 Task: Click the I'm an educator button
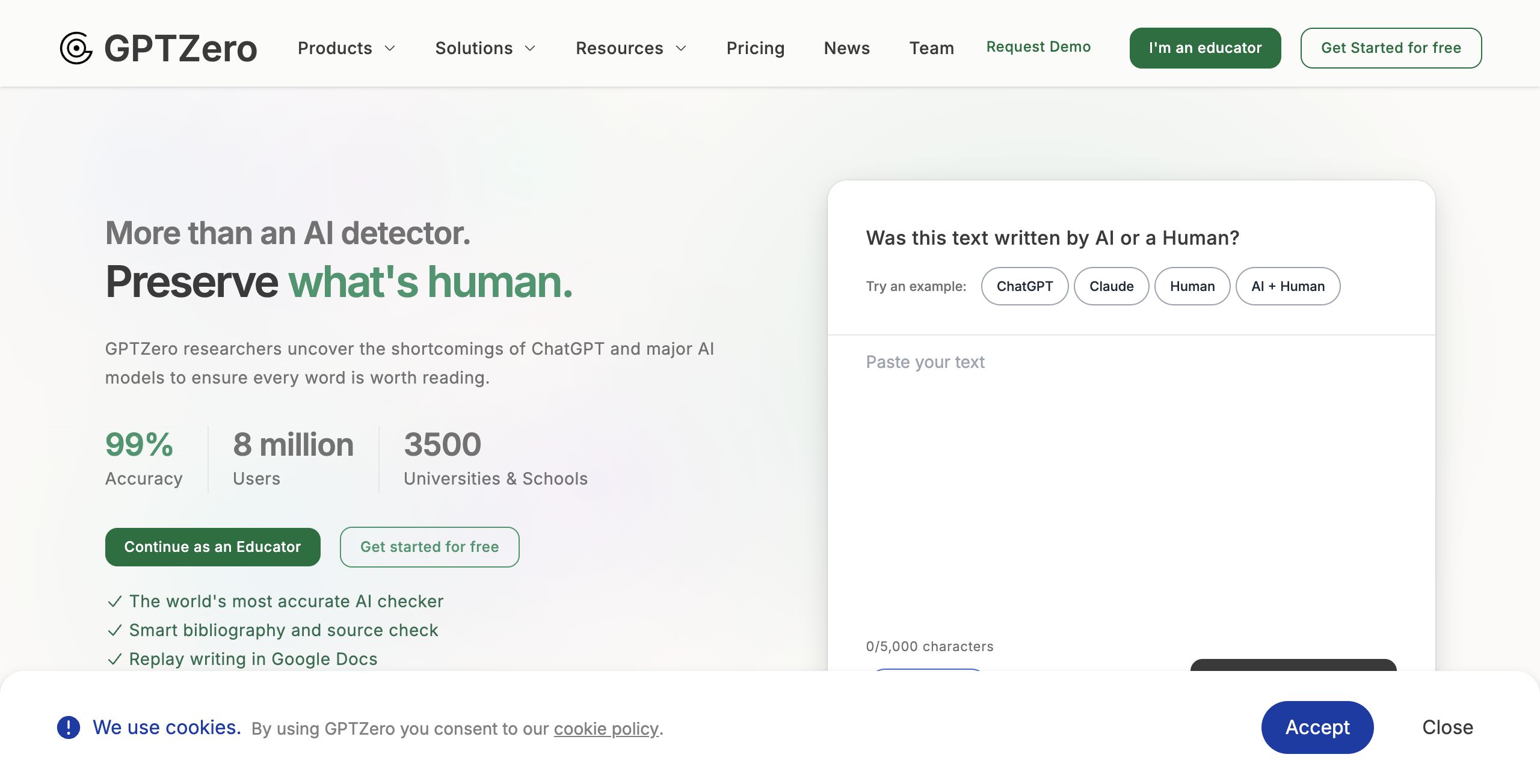tap(1205, 48)
